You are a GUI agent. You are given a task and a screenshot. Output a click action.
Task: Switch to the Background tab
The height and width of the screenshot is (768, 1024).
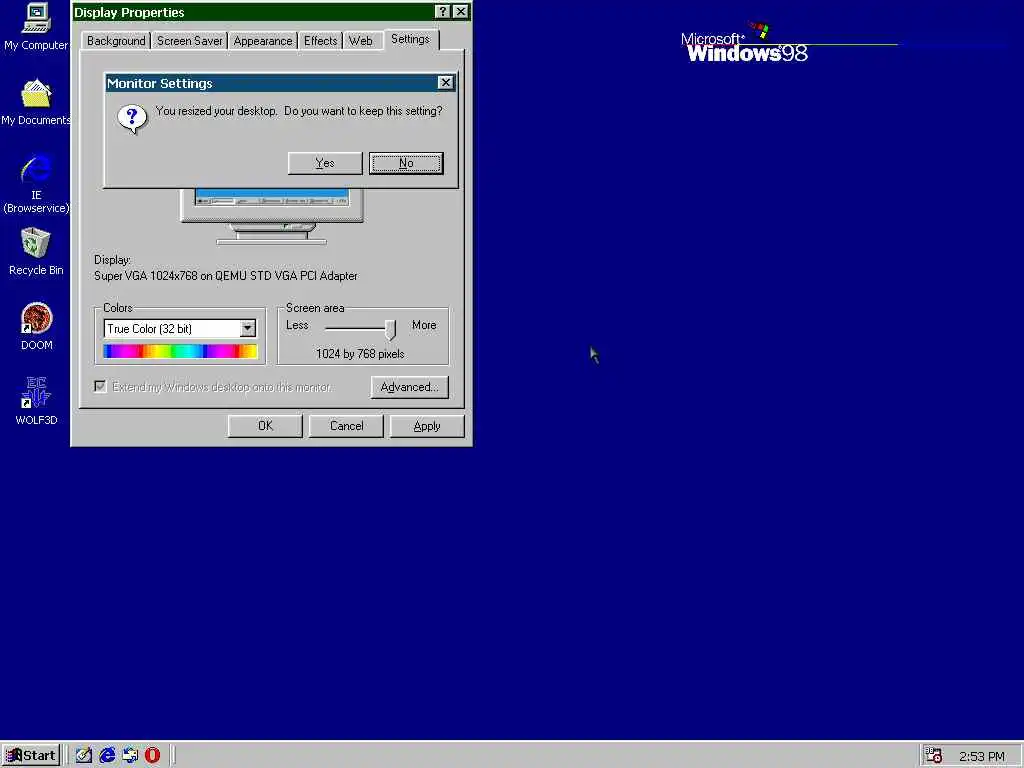[x=116, y=40]
